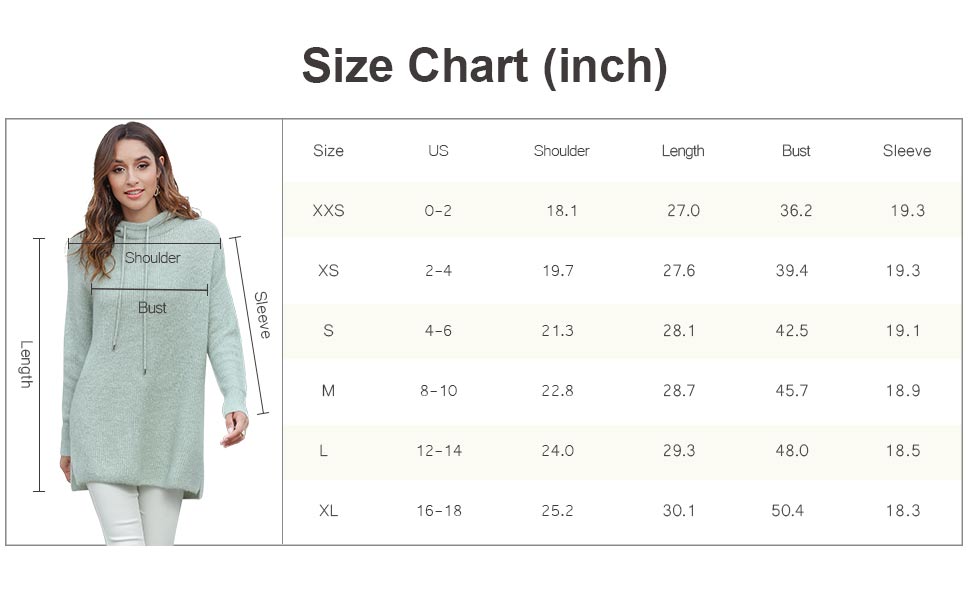Click the Sleeve column header in table

[906, 151]
